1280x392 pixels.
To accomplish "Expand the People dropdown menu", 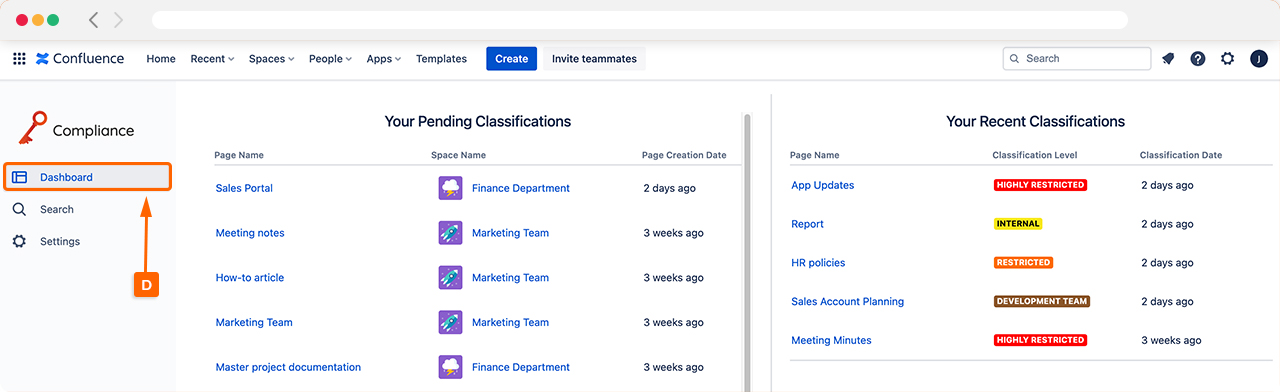I will tap(330, 59).
